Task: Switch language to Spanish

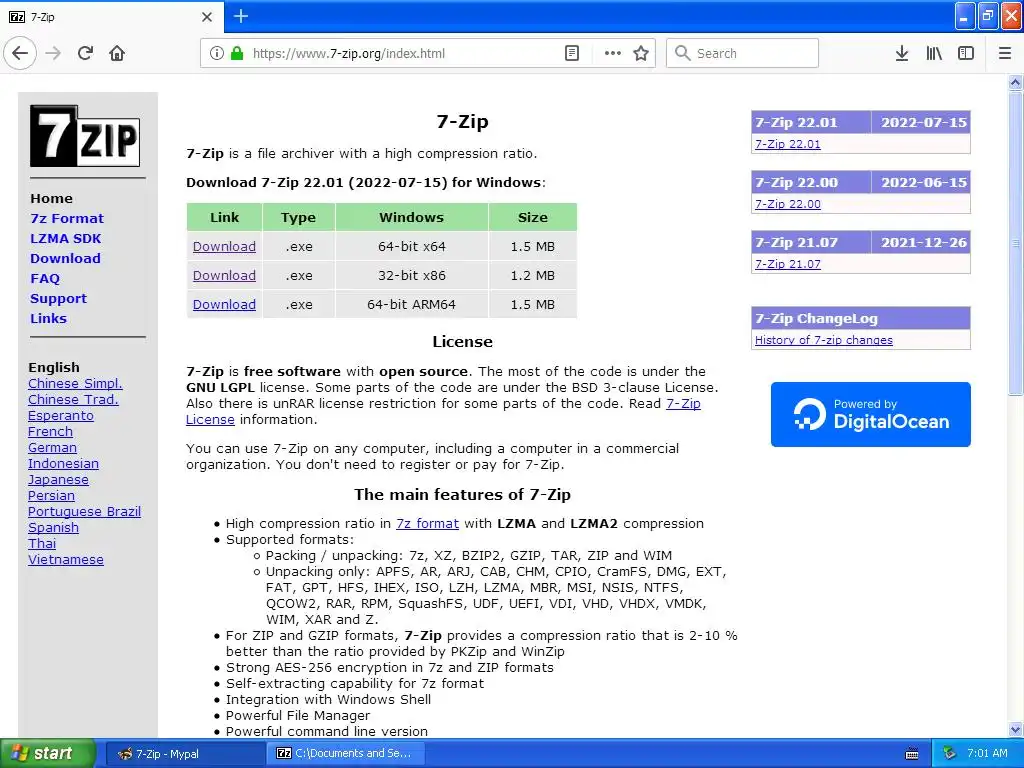Action: (x=54, y=528)
